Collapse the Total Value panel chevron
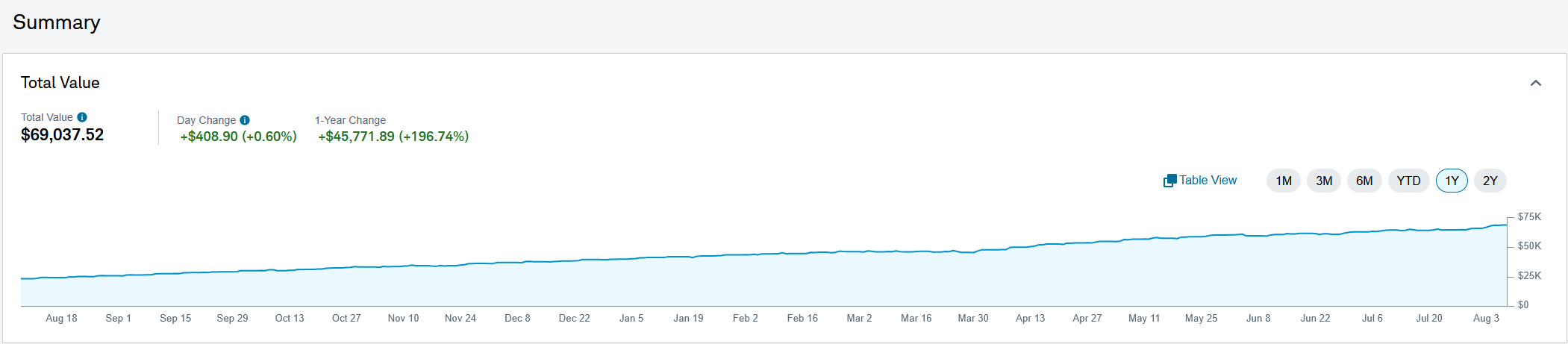The height and width of the screenshot is (344, 1568). coord(1535,83)
